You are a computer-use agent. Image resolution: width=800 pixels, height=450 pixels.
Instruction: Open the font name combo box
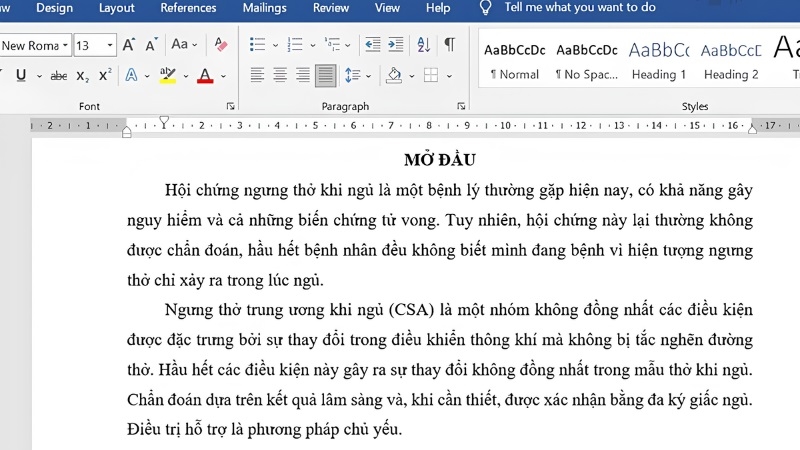click(x=34, y=45)
